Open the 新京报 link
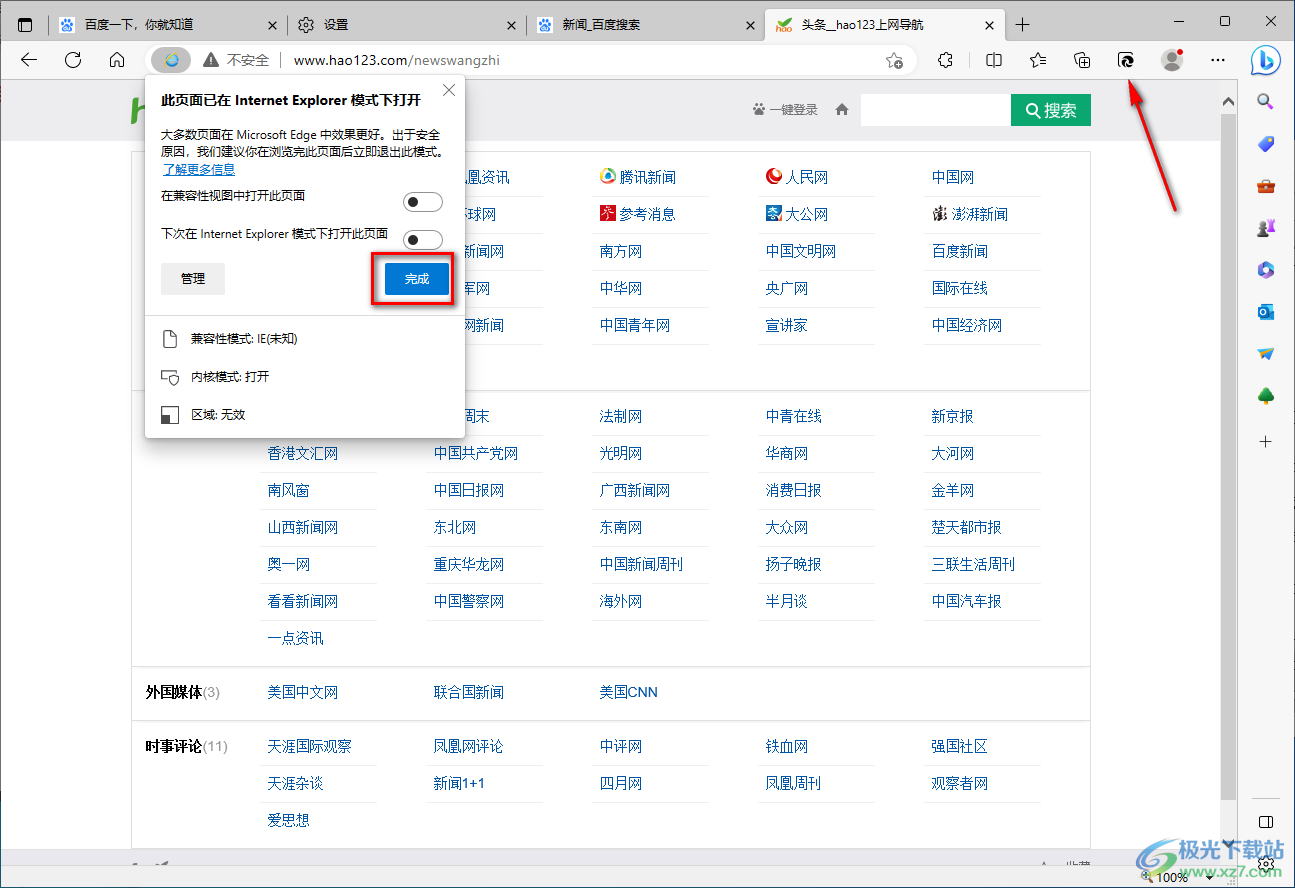The height and width of the screenshot is (888, 1295). [952, 416]
